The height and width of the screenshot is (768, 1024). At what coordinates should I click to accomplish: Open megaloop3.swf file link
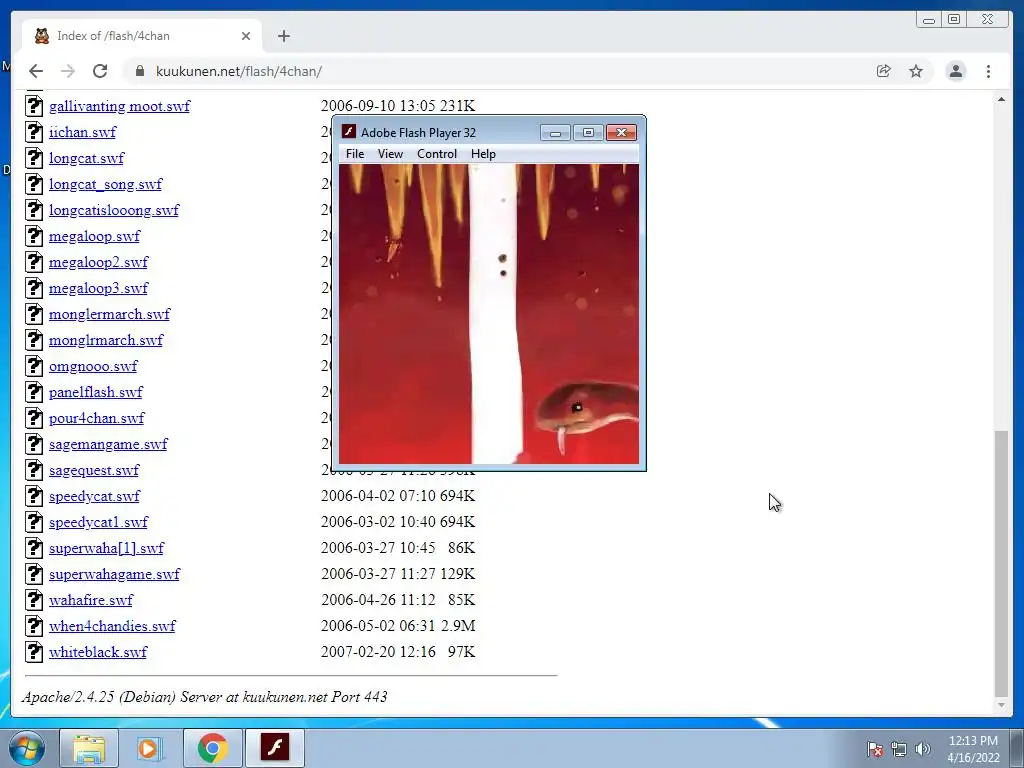coord(99,288)
